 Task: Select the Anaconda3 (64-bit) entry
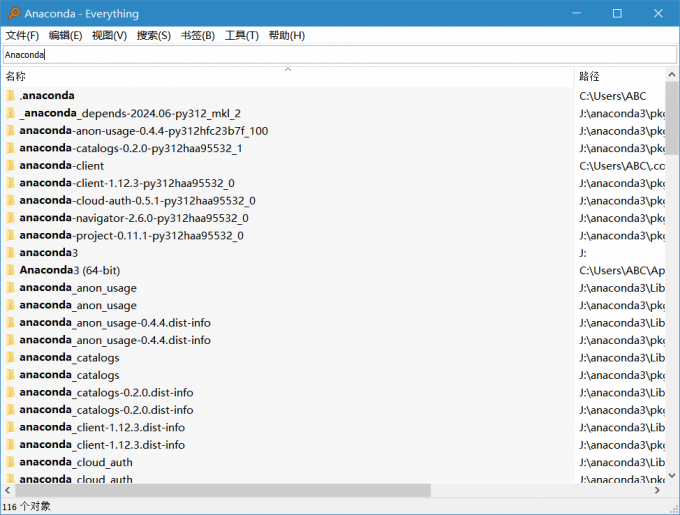point(70,270)
